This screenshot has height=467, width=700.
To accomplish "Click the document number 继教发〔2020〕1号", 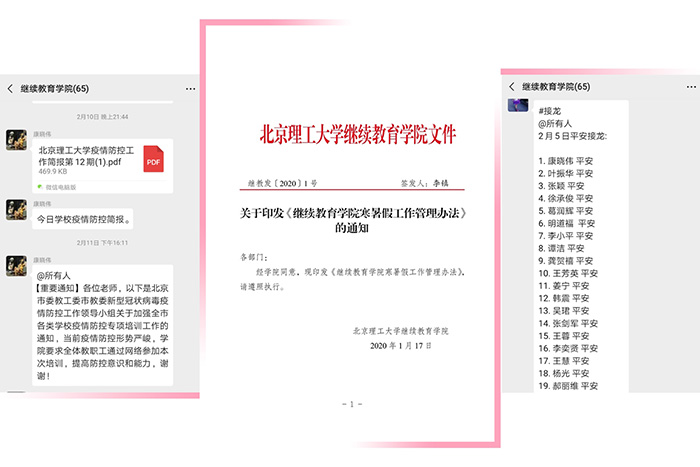I will [x=282, y=183].
